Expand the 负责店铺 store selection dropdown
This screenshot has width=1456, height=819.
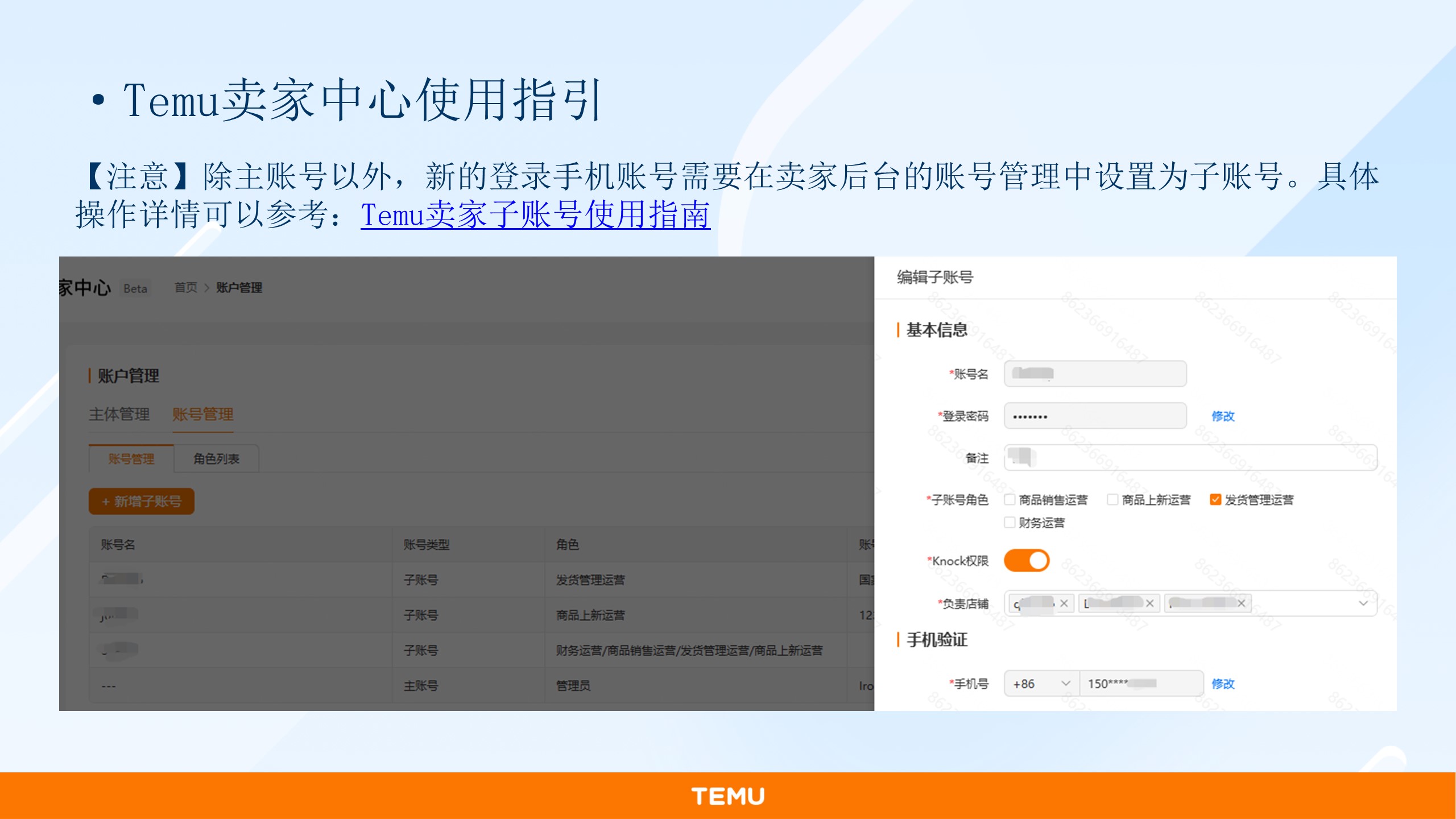pos(1364,603)
